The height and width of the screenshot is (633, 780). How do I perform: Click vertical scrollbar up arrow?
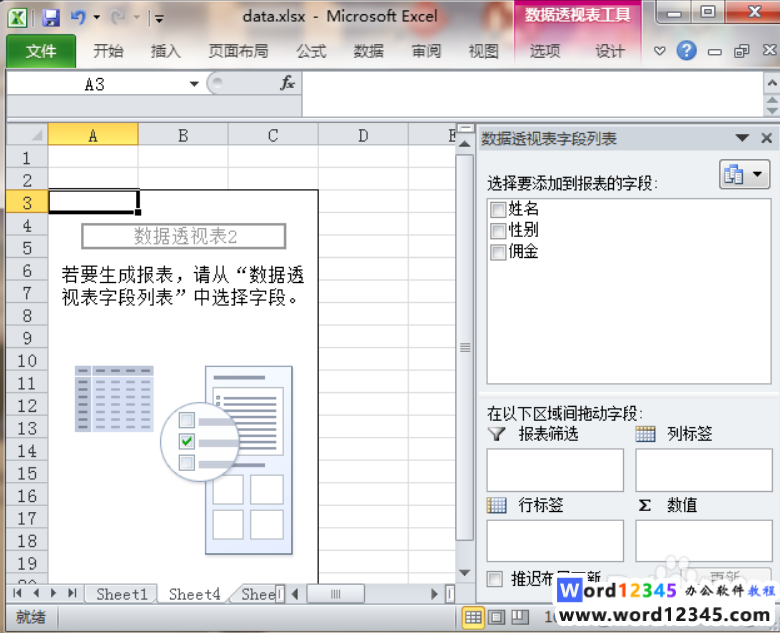465,144
